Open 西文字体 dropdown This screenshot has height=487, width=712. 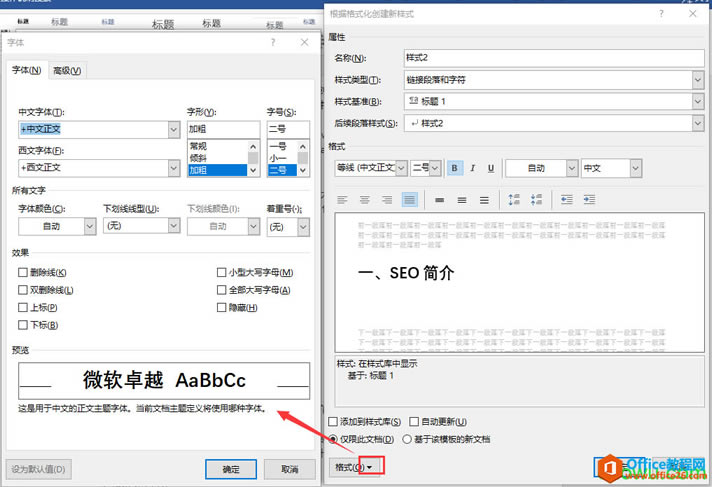point(174,168)
